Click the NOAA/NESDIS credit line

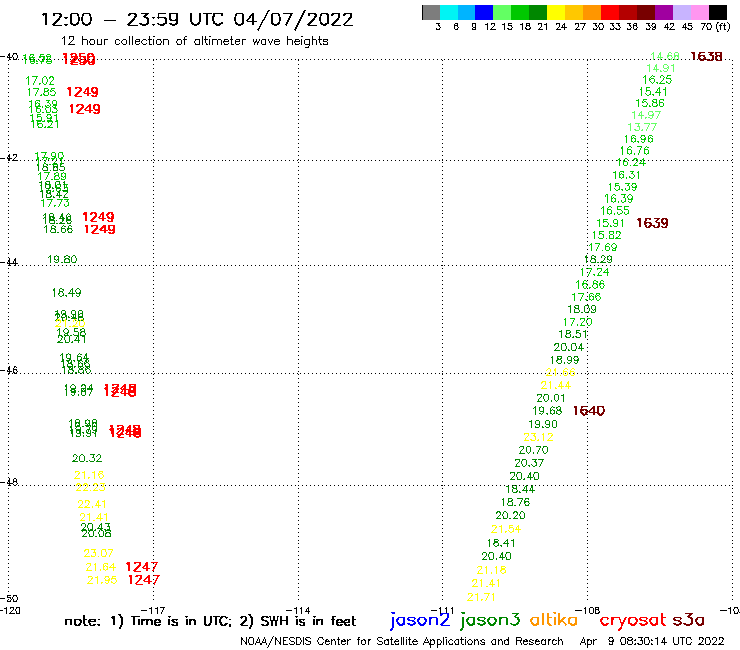tap(402, 641)
